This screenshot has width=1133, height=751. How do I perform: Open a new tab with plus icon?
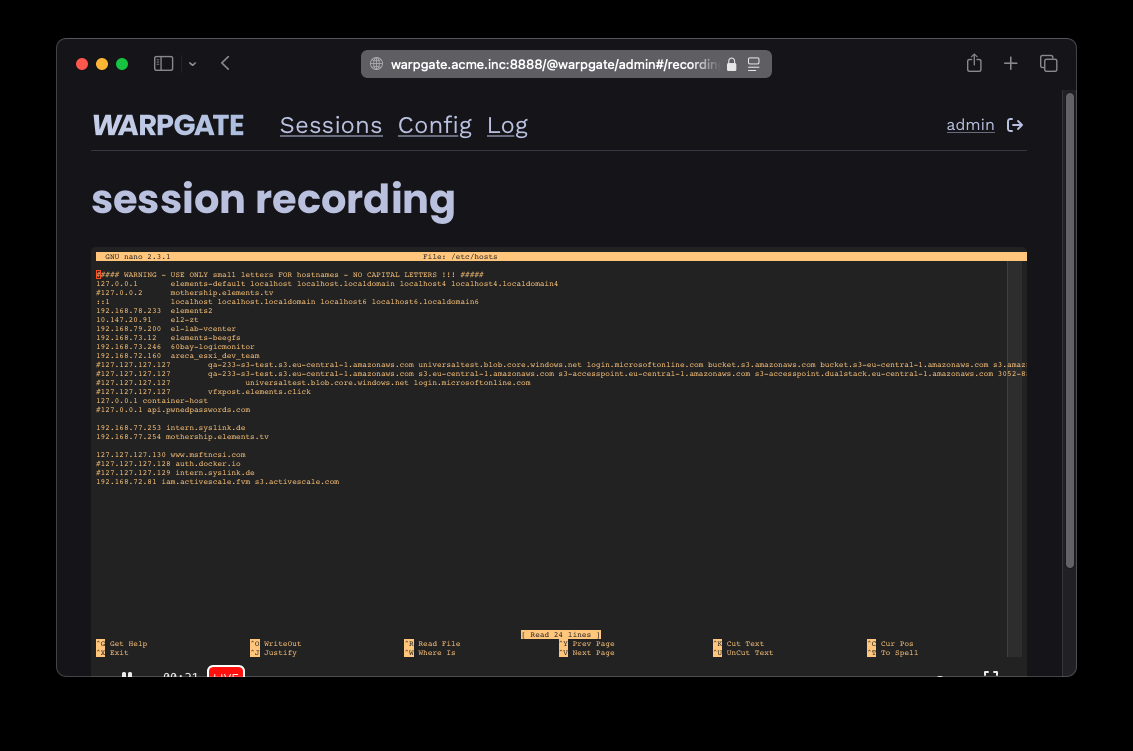pos(1011,64)
